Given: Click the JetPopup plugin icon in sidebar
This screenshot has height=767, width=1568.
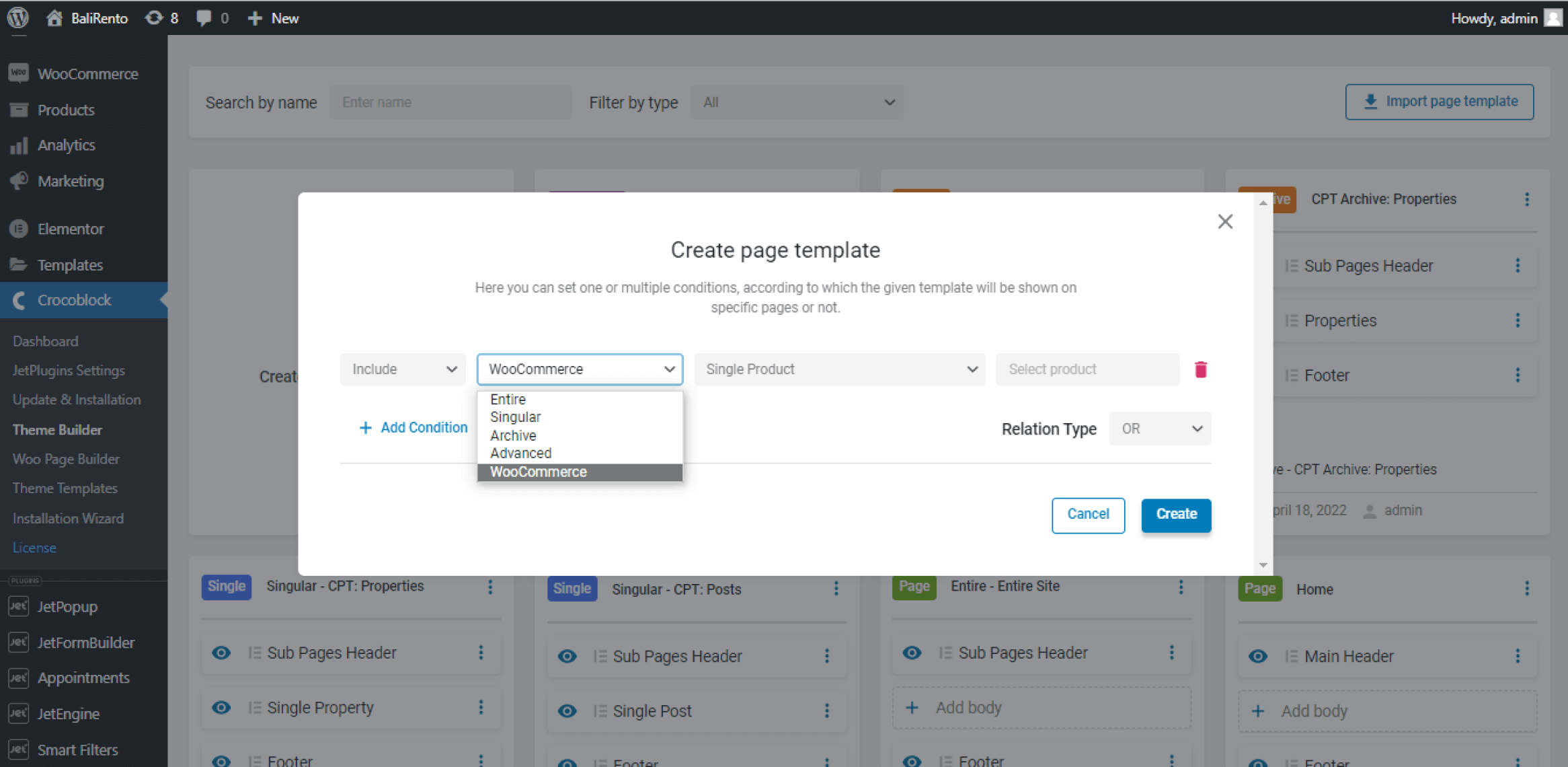Looking at the screenshot, I should 18,606.
